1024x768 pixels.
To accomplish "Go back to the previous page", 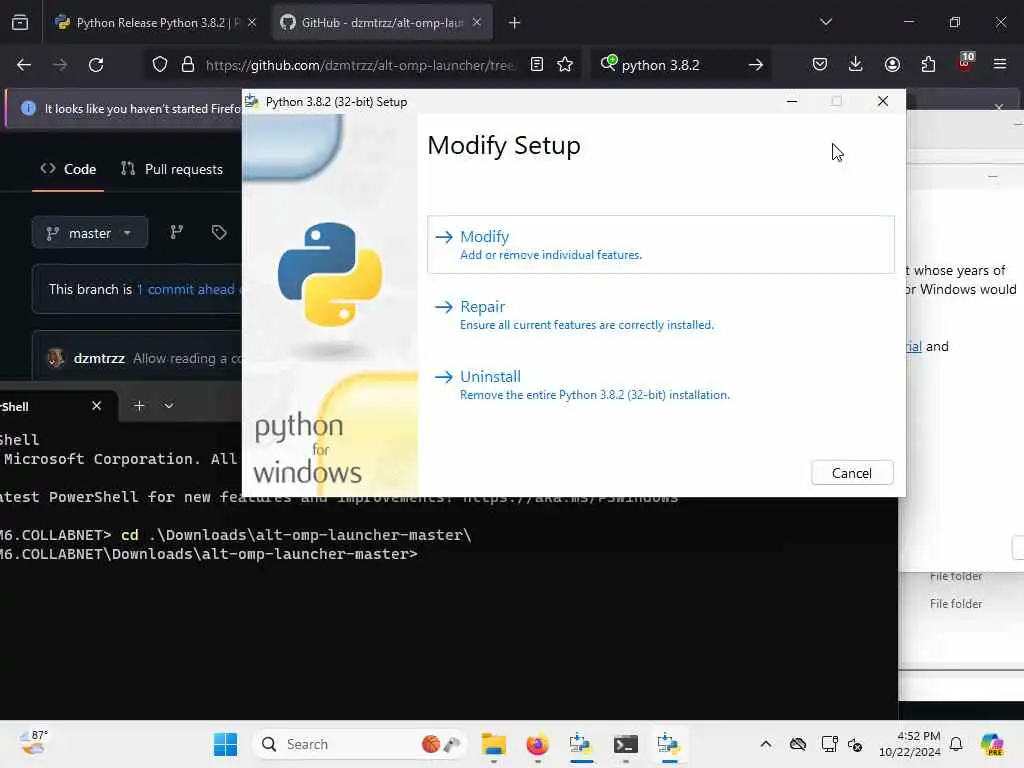I will click(x=24, y=65).
